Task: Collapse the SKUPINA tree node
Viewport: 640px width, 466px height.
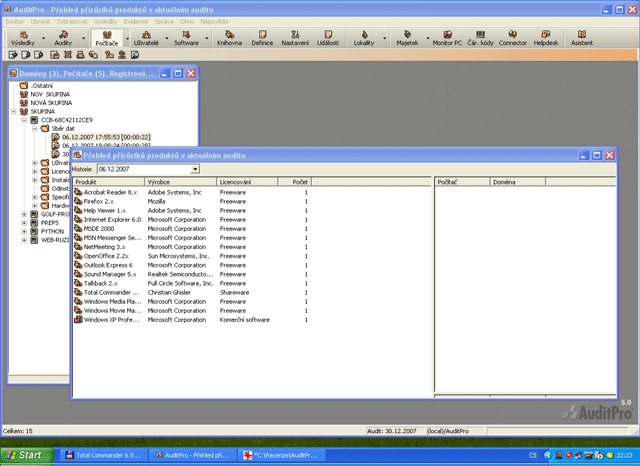Action: [14, 111]
